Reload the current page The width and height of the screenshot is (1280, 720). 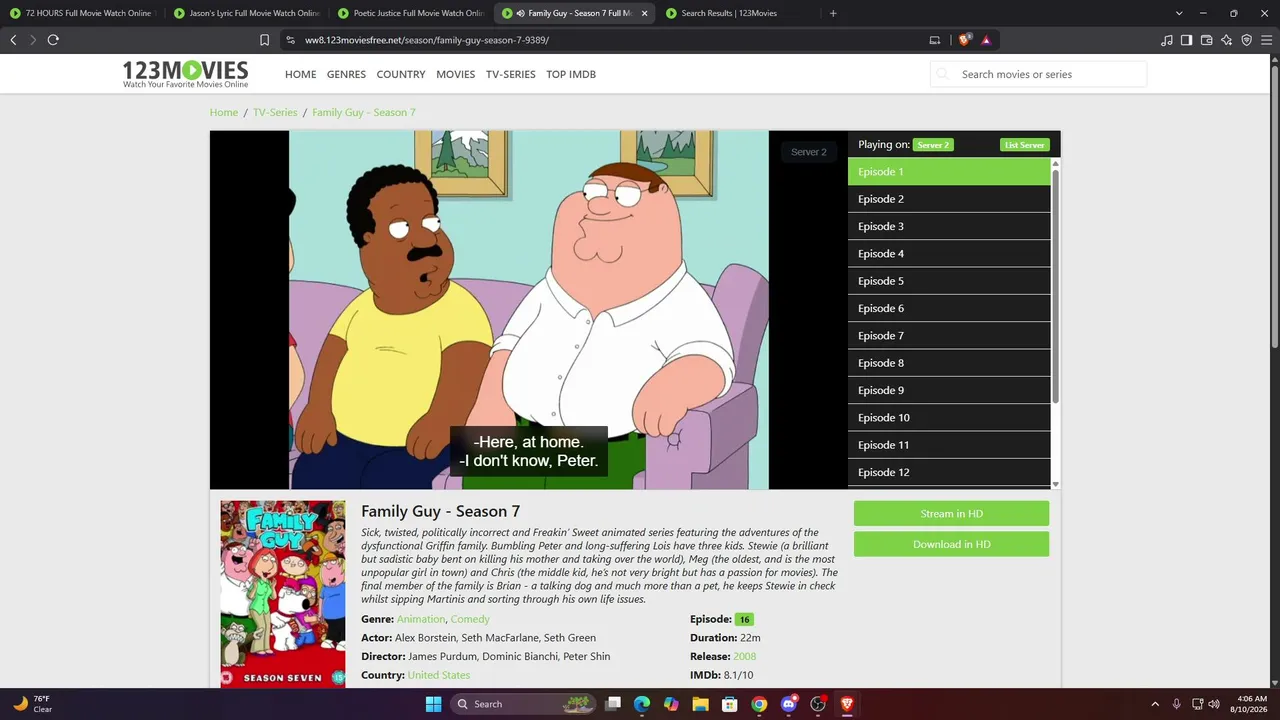pos(53,40)
